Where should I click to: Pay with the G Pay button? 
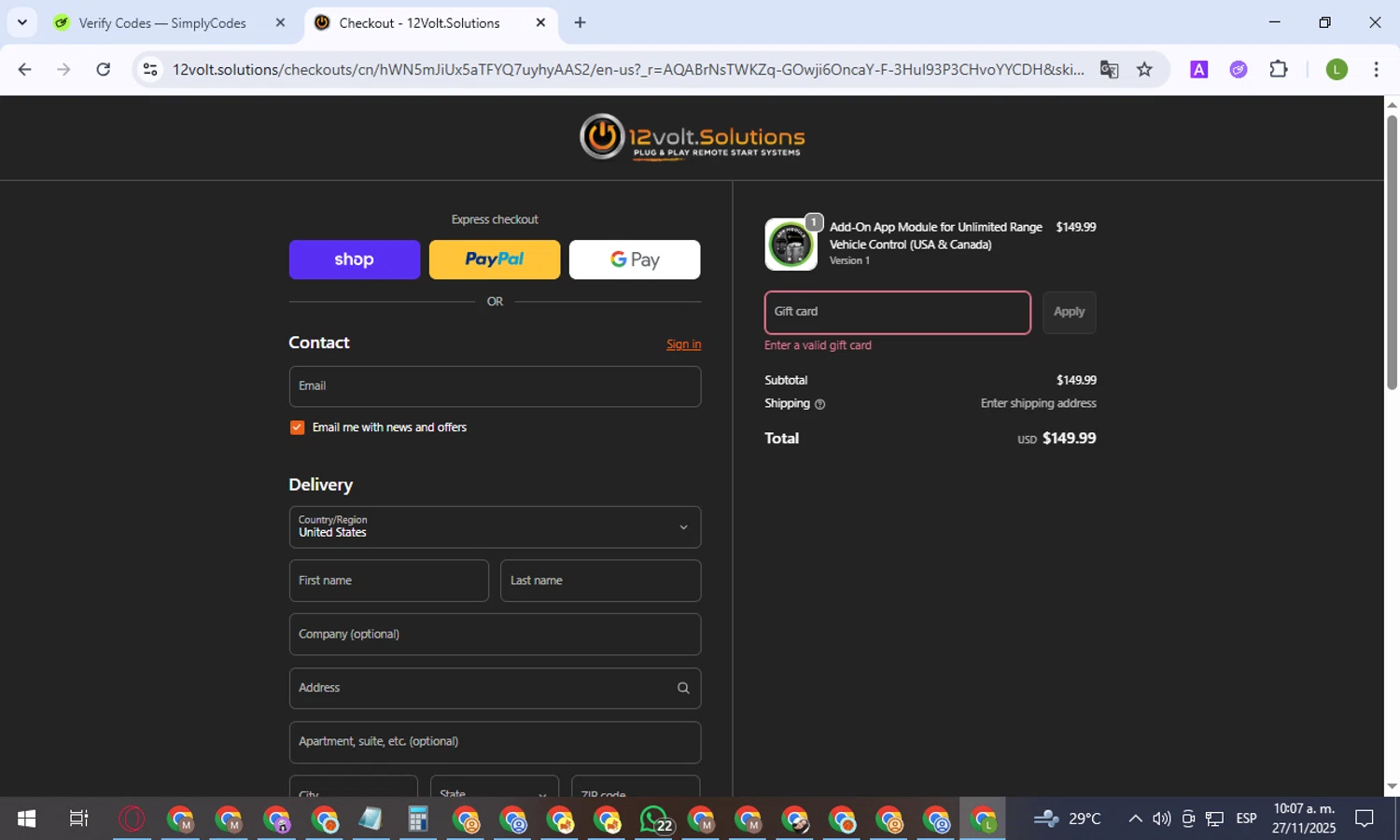[x=635, y=259]
